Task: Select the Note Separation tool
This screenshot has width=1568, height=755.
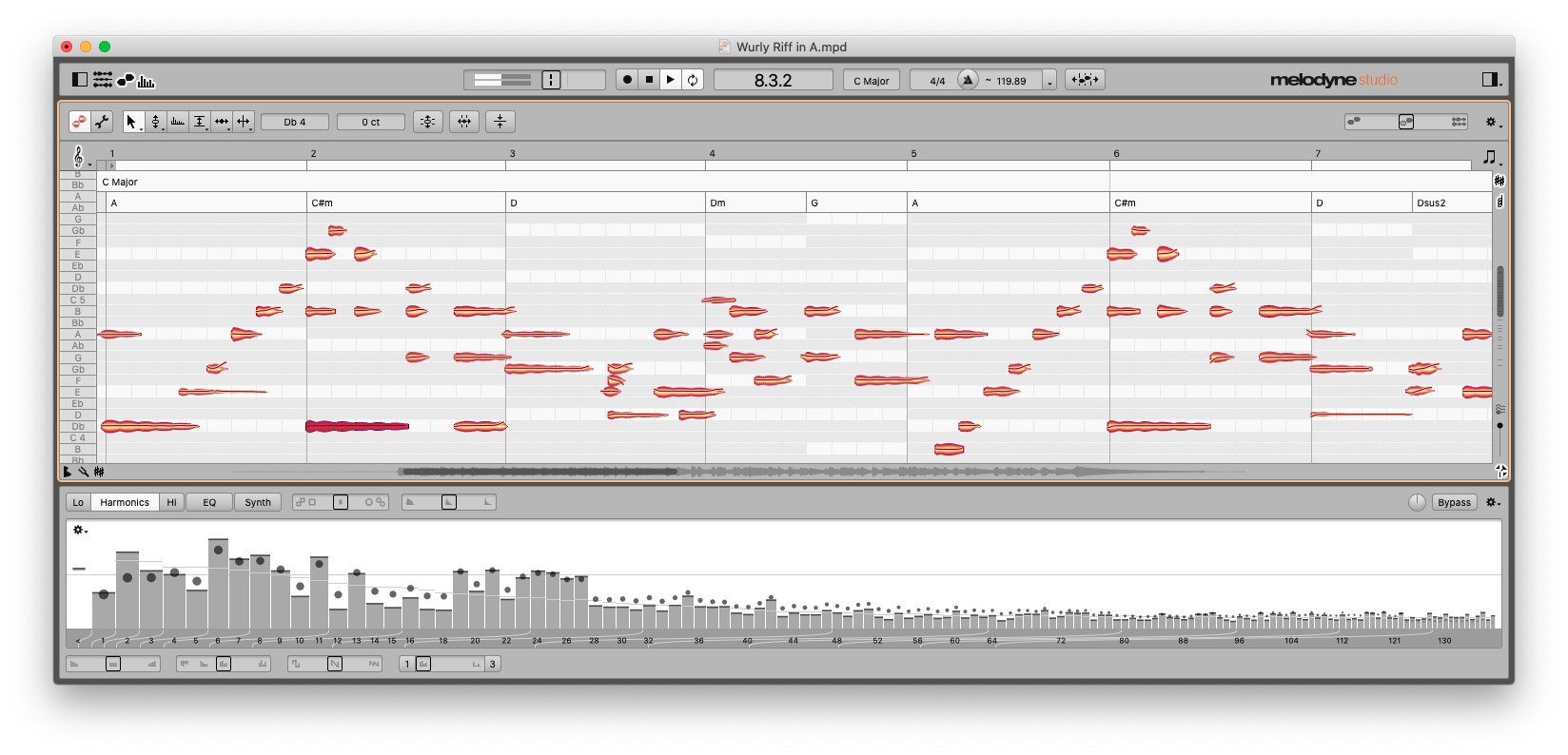Action: tap(244, 122)
